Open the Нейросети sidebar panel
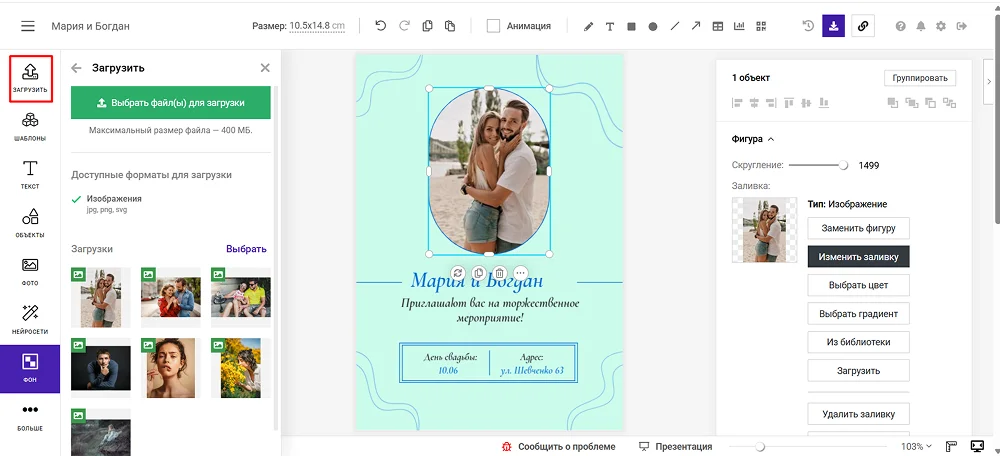Viewport: 1000px width, 456px height. click(x=30, y=319)
